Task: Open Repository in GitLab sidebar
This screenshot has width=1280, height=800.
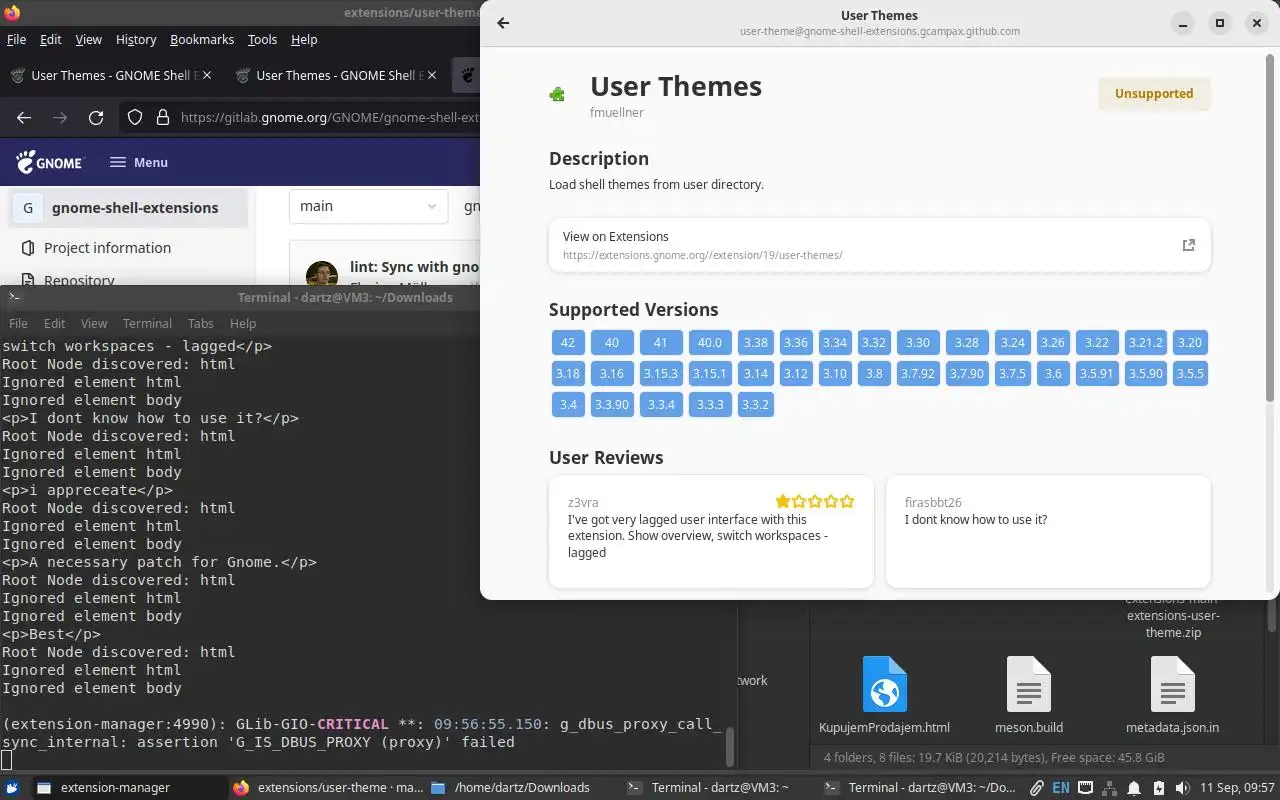Action: point(79,281)
